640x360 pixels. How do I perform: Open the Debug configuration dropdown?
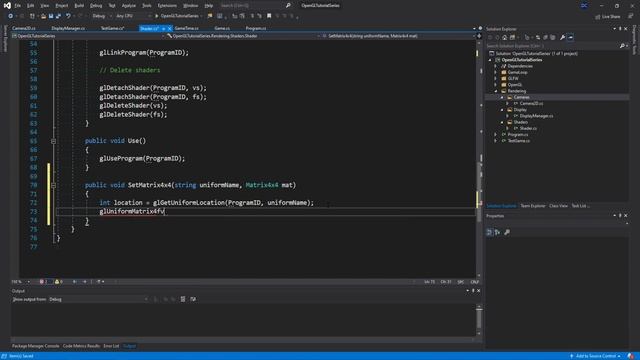point(101,16)
